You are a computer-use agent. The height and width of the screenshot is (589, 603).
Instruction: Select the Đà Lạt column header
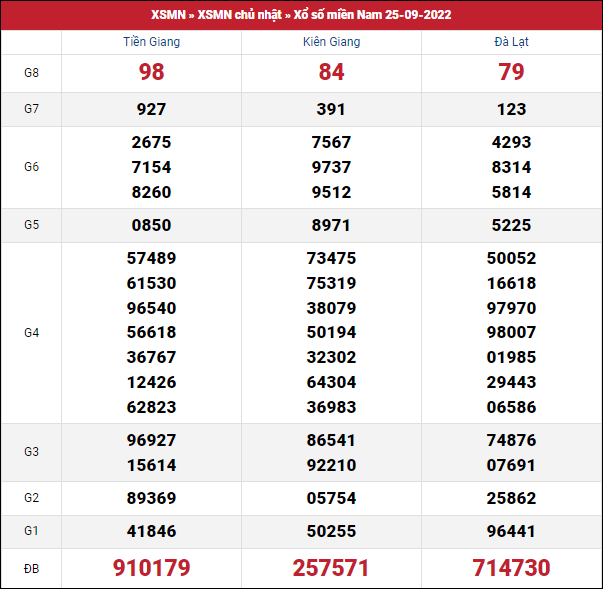coord(511,42)
